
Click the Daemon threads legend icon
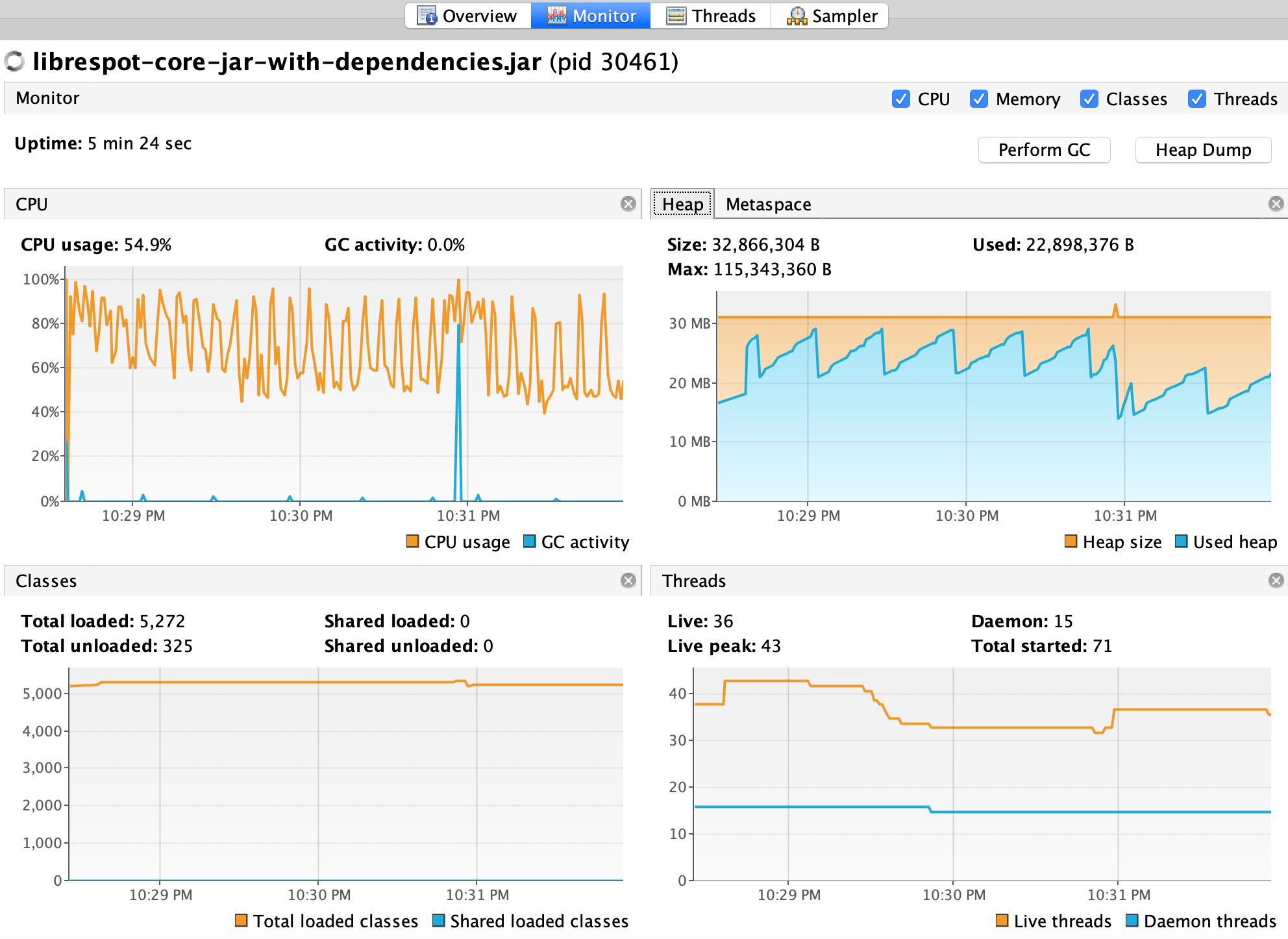tap(1131, 921)
